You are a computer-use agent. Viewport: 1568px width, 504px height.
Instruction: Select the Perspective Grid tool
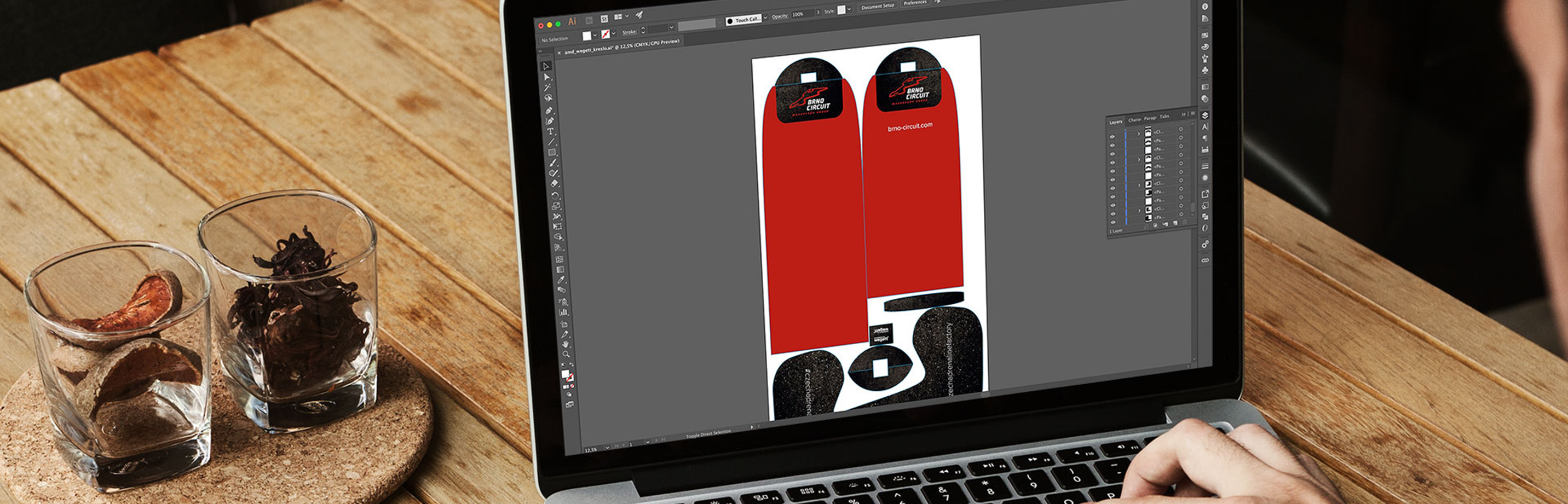[558, 247]
